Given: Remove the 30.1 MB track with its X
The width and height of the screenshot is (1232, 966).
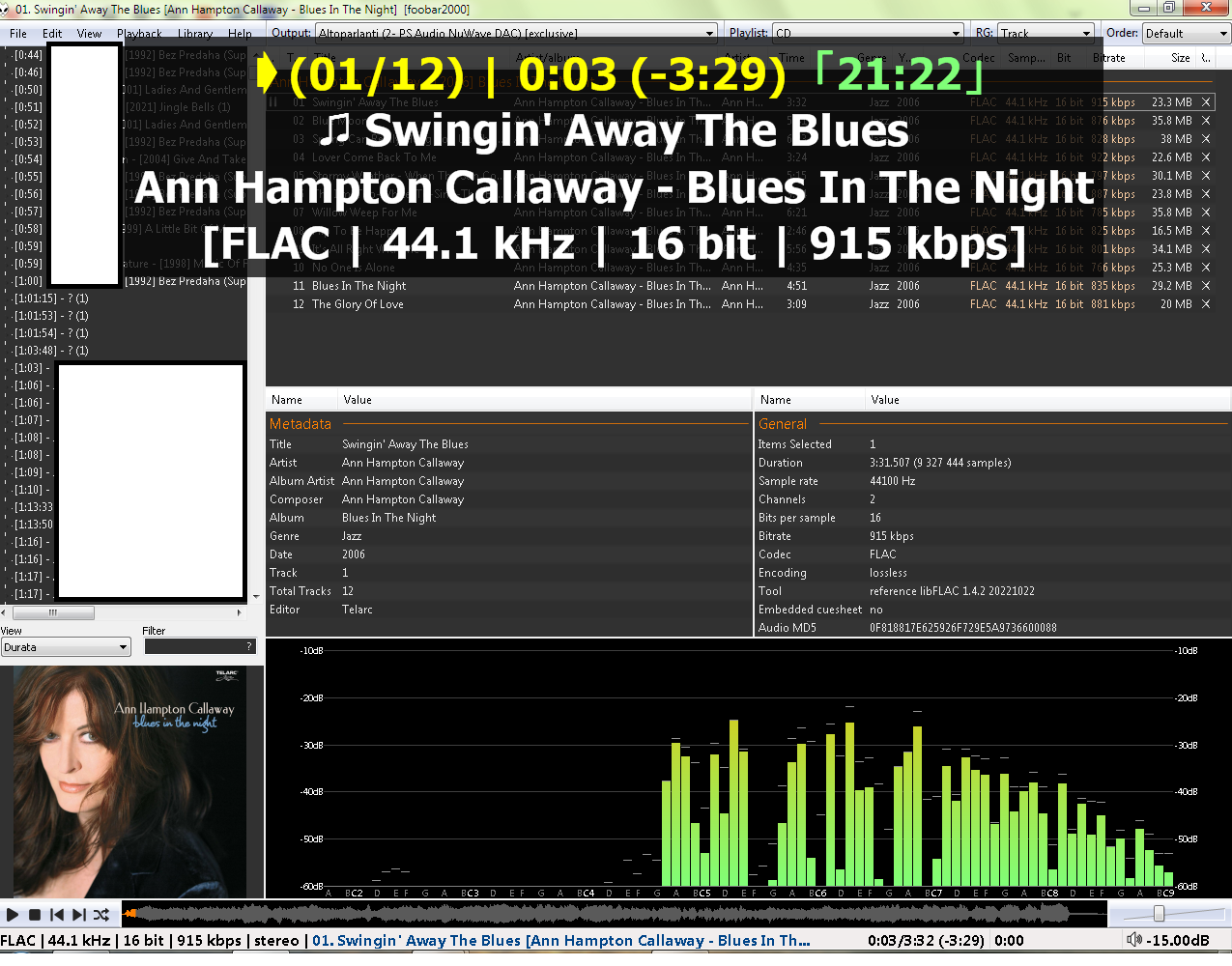Looking at the screenshot, I should point(1206,176).
